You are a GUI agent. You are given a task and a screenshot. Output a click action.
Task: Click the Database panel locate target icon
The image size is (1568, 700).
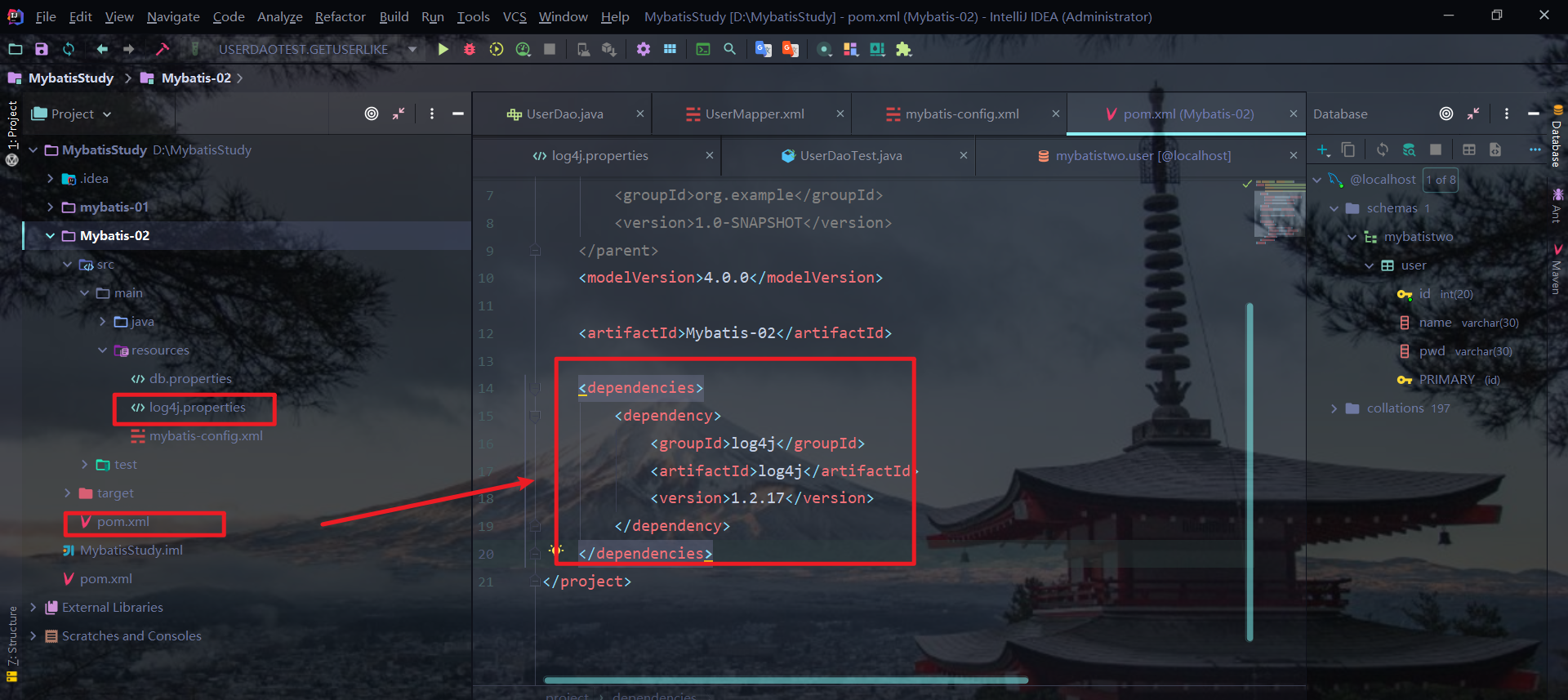[x=1446, y=114]
